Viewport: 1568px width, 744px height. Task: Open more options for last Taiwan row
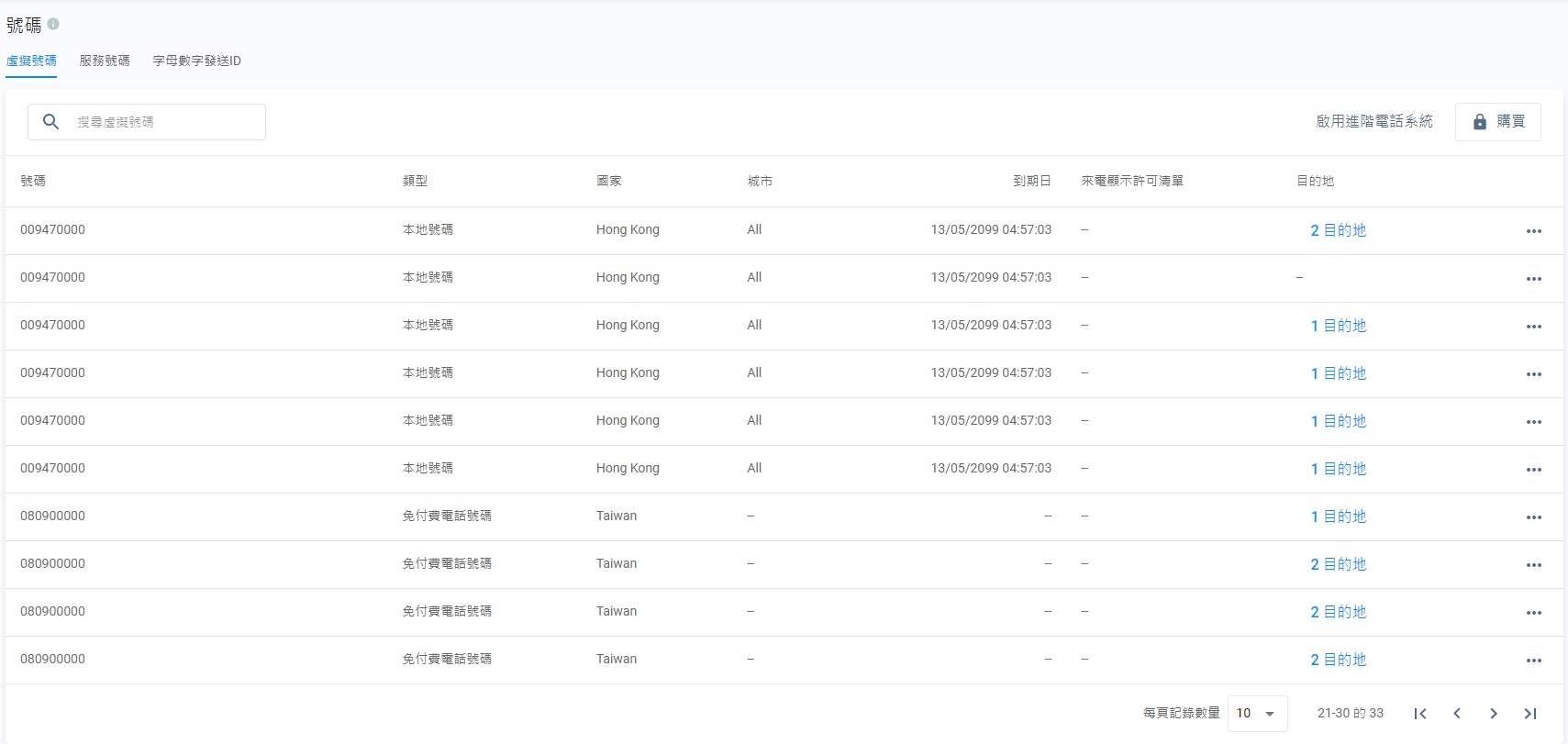click(1533, 661)
